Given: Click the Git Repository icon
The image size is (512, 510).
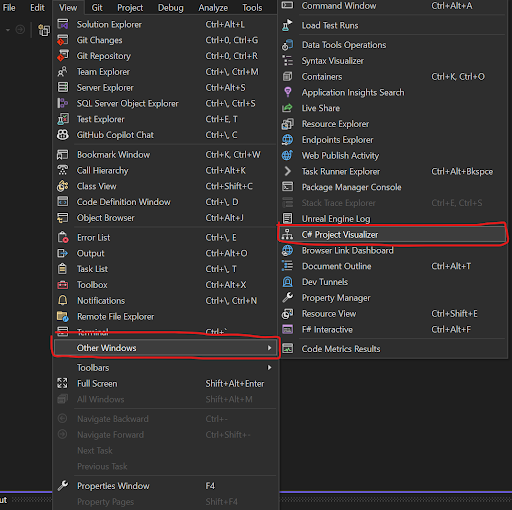Looking at the screenshot, I should coord(63,56).
